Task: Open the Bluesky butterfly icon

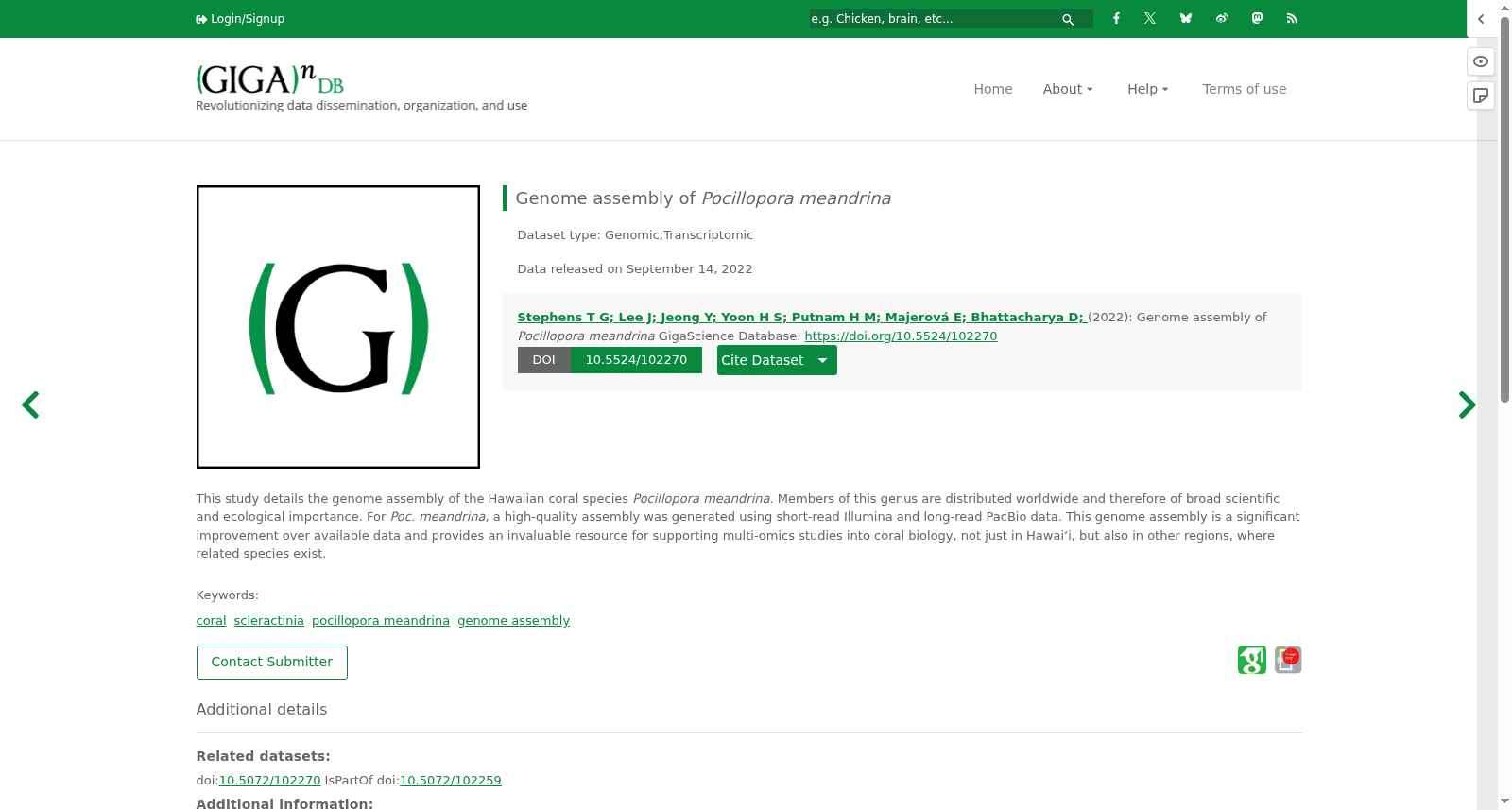Action: (1186, 18)
